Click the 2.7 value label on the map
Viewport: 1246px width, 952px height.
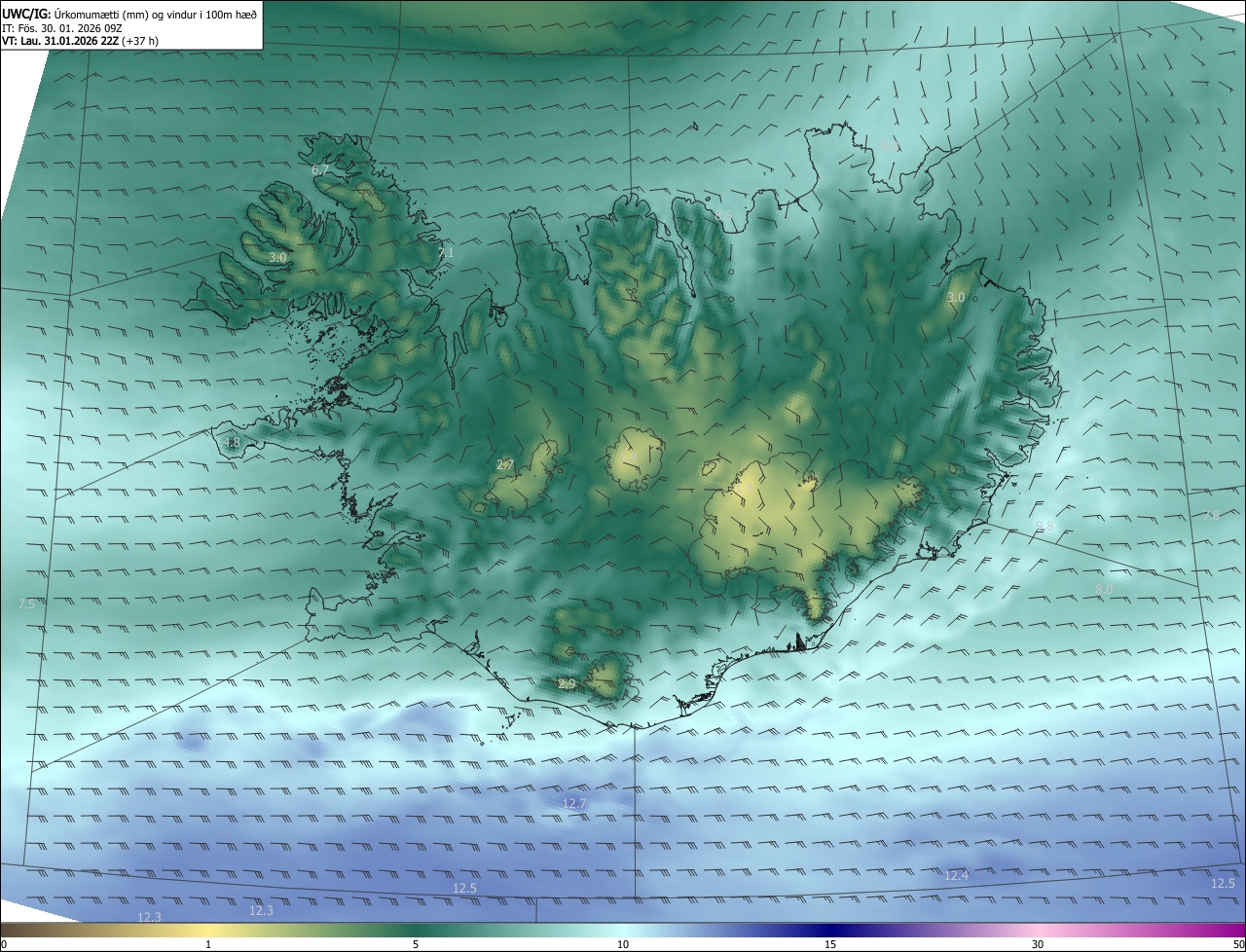pyautogui.click(x=504, y=465)
